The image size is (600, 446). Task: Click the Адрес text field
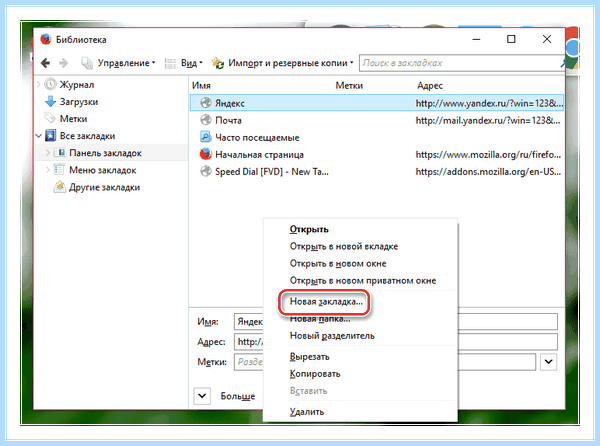tap(396, 341)
